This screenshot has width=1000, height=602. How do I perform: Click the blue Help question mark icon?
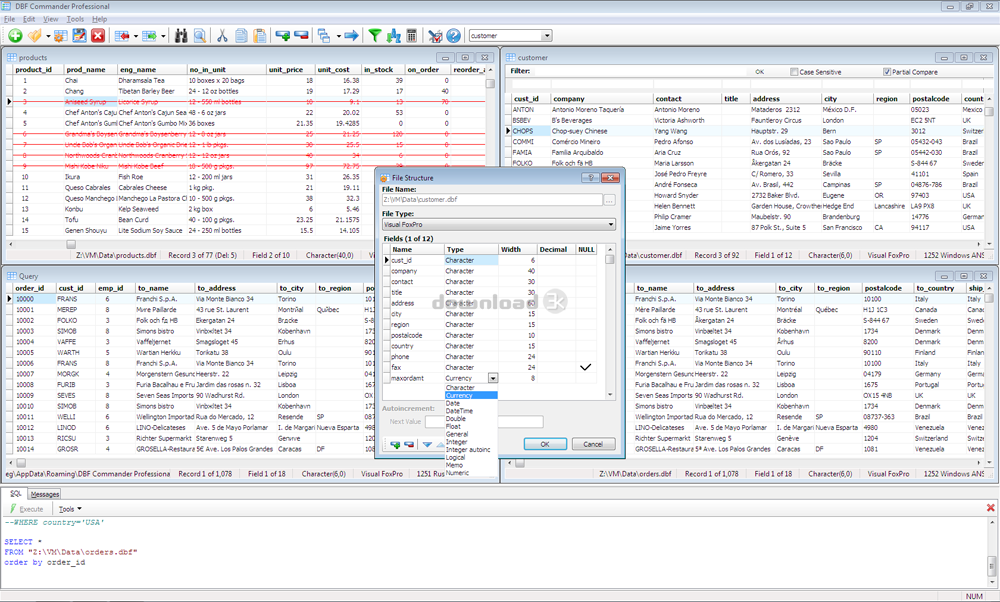(x=453, y=36)
